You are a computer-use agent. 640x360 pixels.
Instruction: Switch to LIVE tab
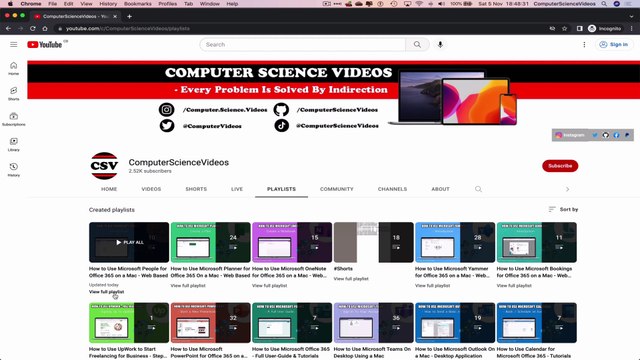pos(237,189)
